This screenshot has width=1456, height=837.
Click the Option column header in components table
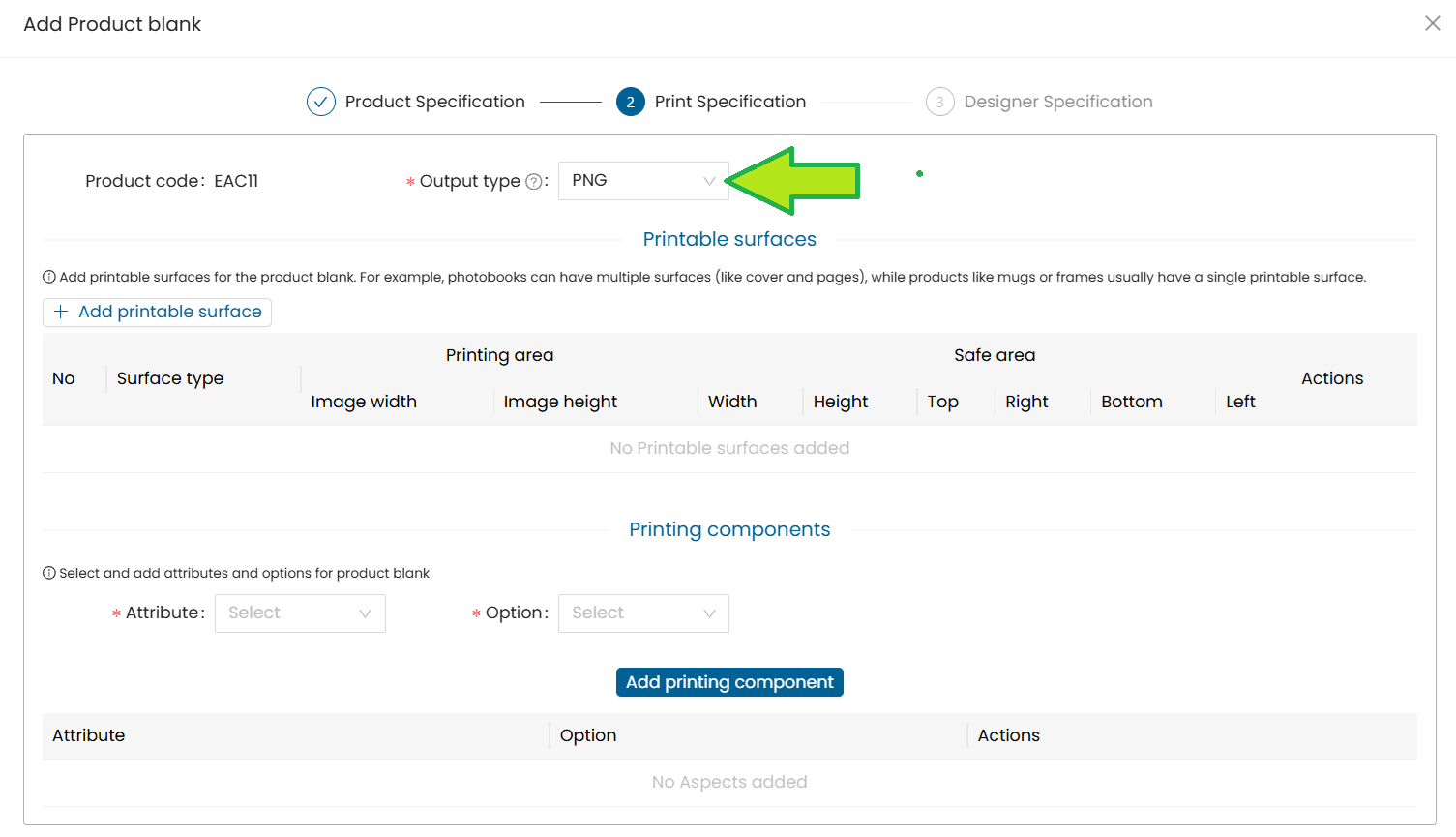click(588, 735)
